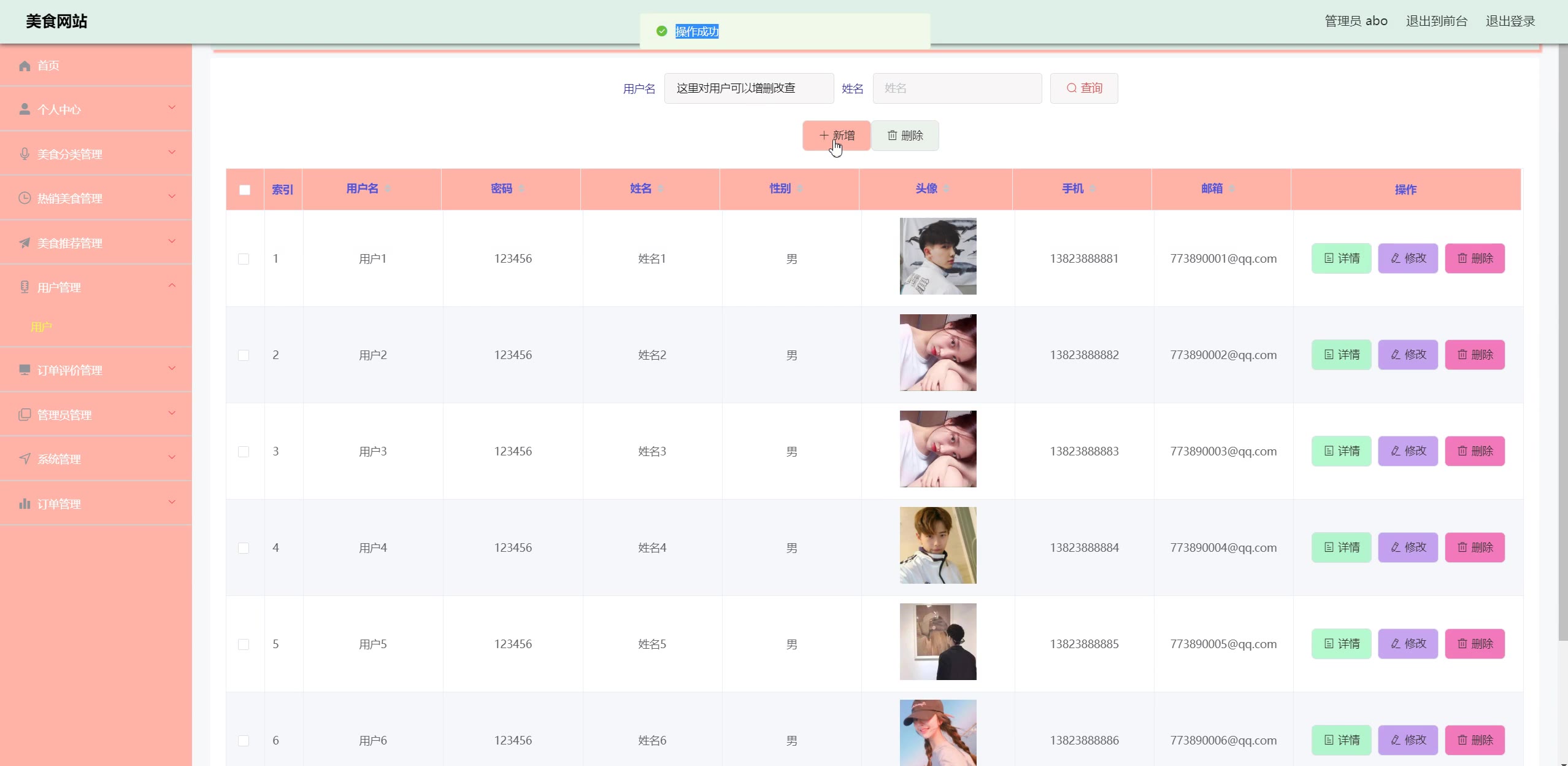Viewport: 1568px width, 766px height.
Task: Click the microphone icon beside 美食分类管理
Action: click(25, 154)
